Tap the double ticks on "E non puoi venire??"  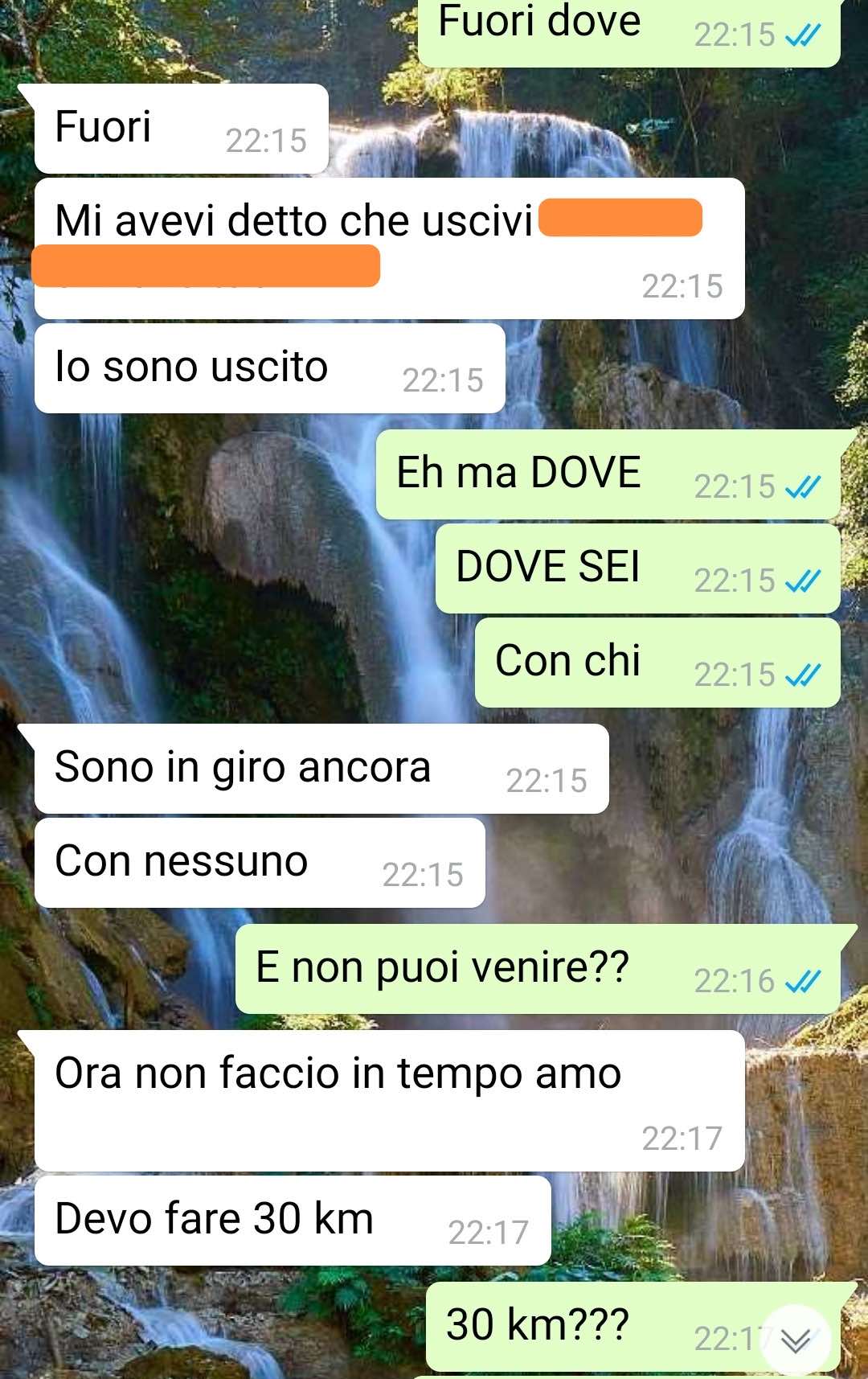pyautogui.click(x=803, y=981)
